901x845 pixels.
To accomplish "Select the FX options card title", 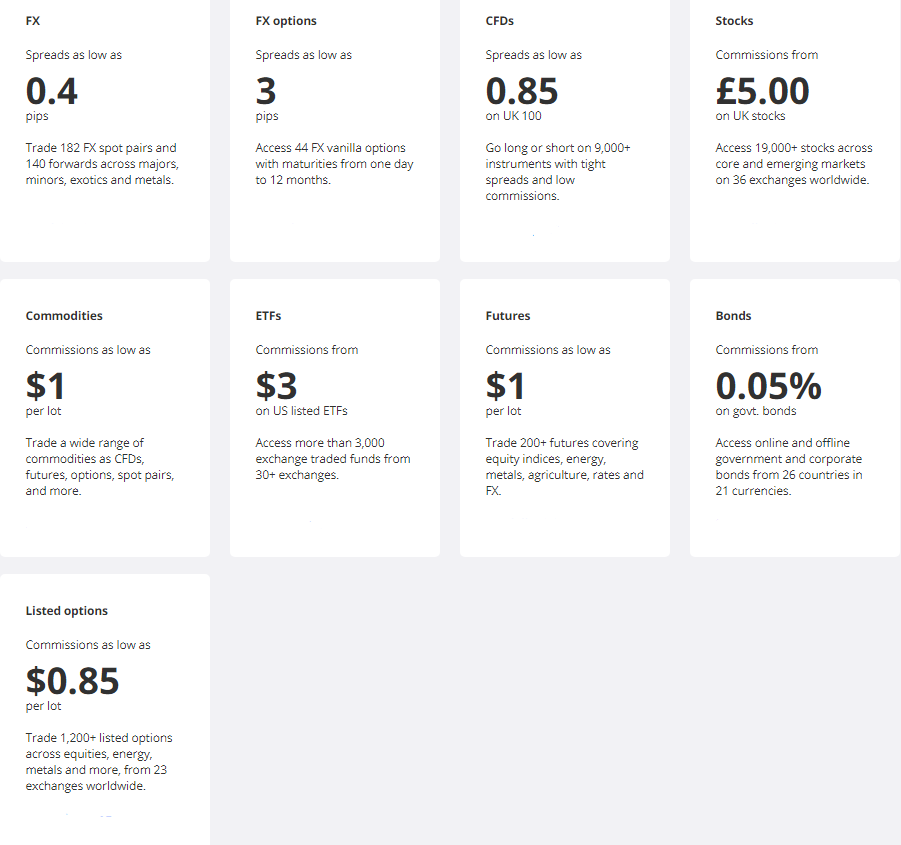I will coord(286,21).
